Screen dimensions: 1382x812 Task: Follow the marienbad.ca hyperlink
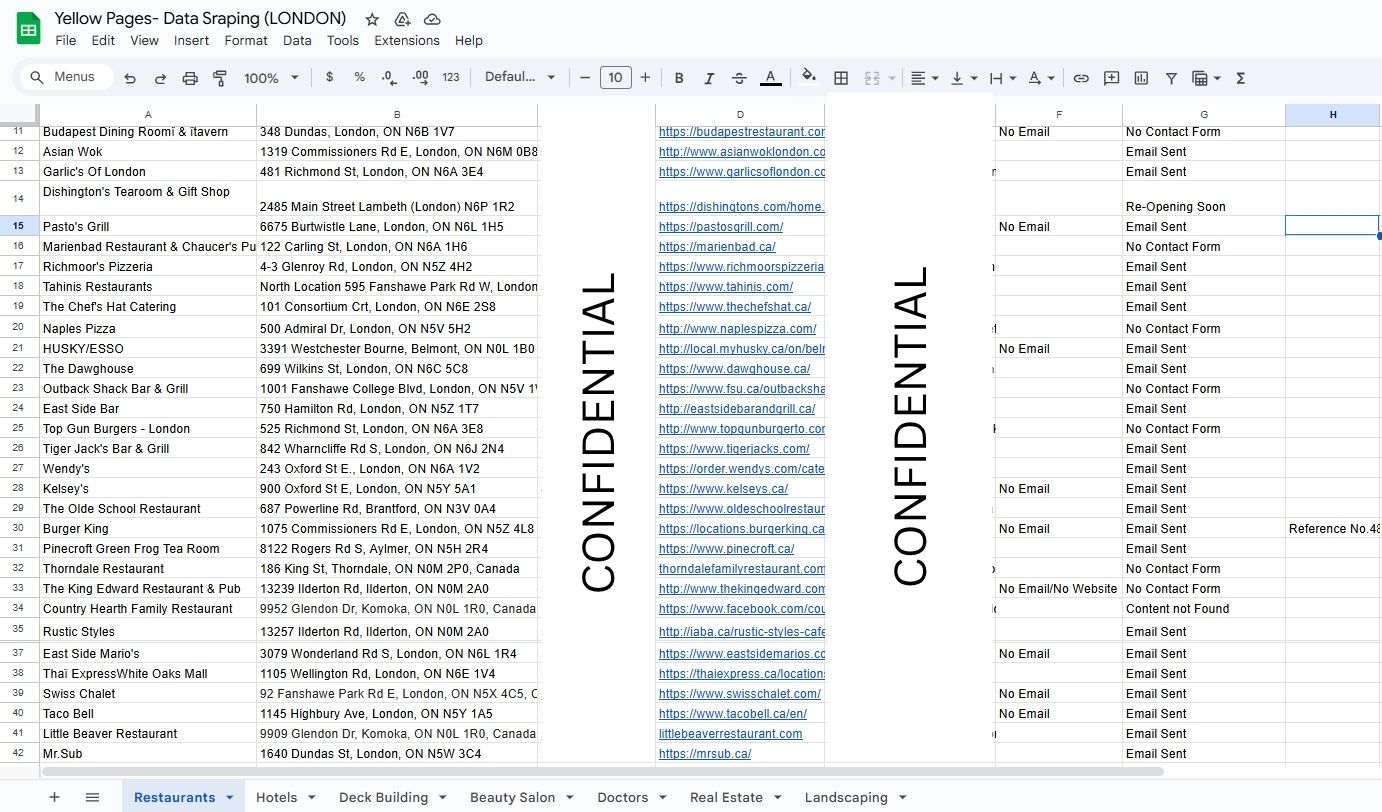[716, 247]
